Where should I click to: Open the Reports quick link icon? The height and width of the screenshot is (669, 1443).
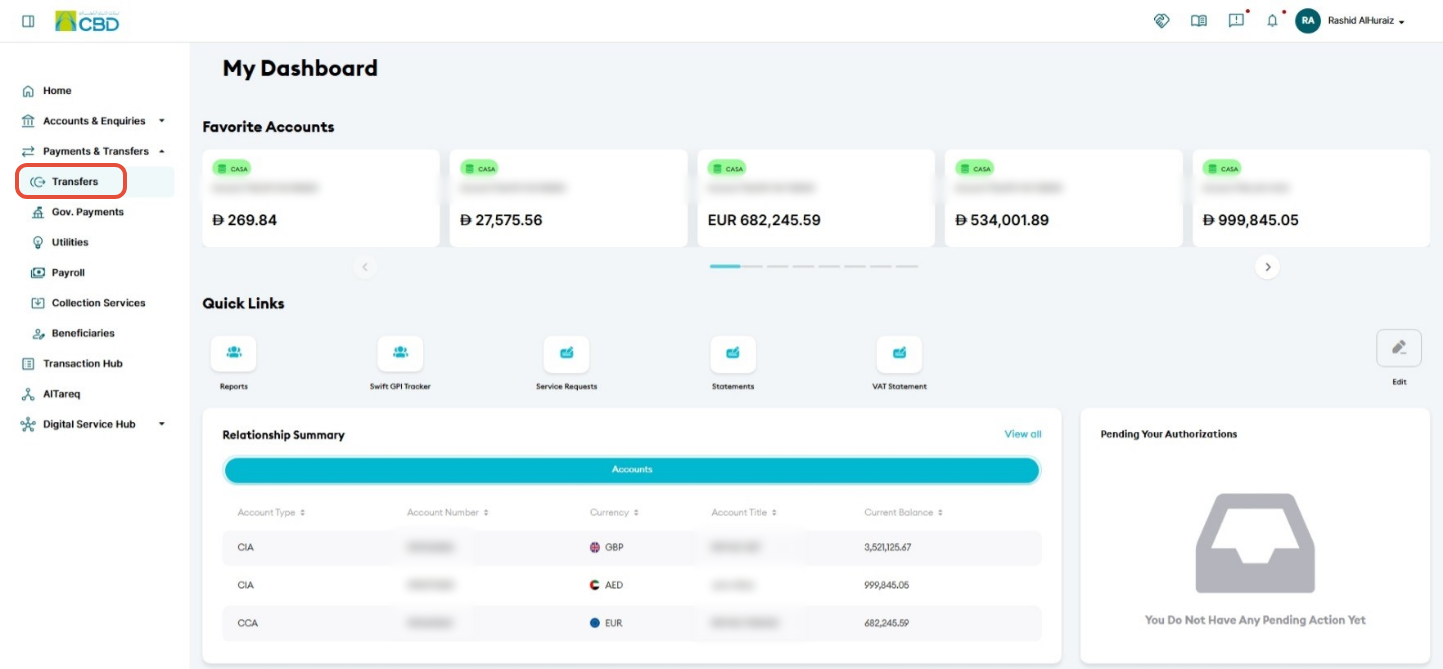pos(233,353)
